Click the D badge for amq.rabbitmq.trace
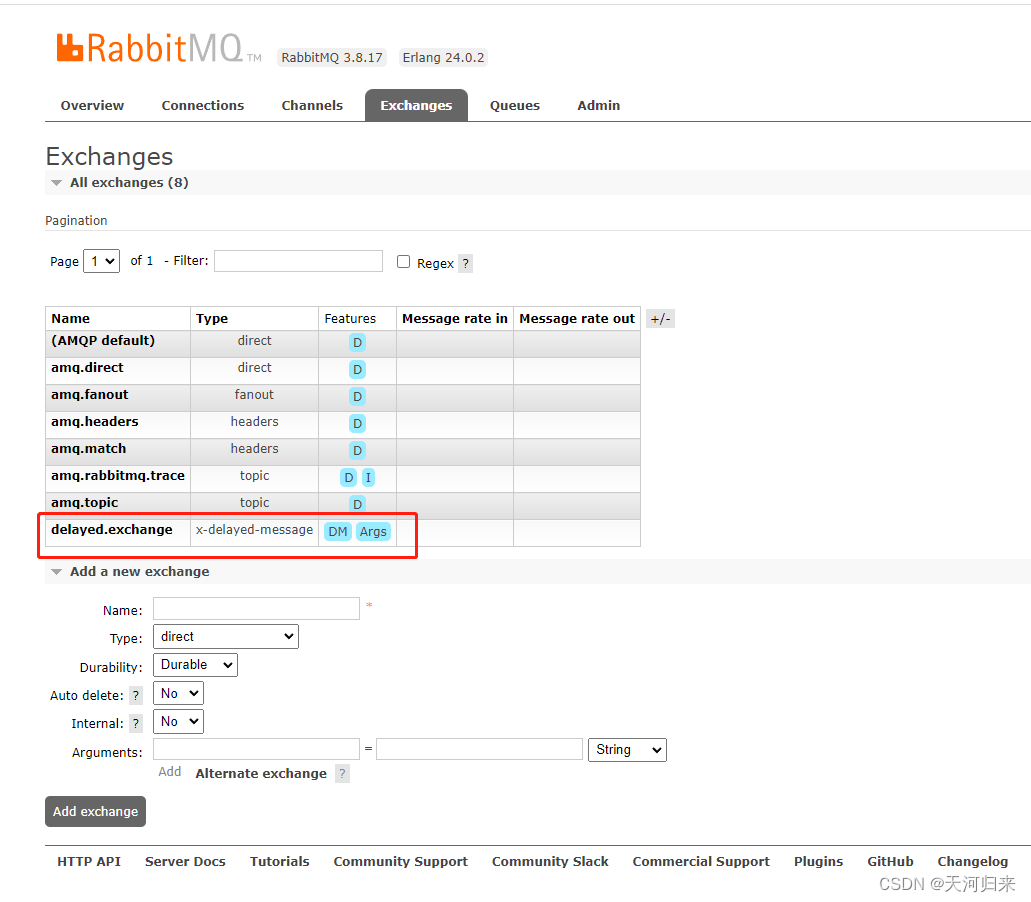 348,477
